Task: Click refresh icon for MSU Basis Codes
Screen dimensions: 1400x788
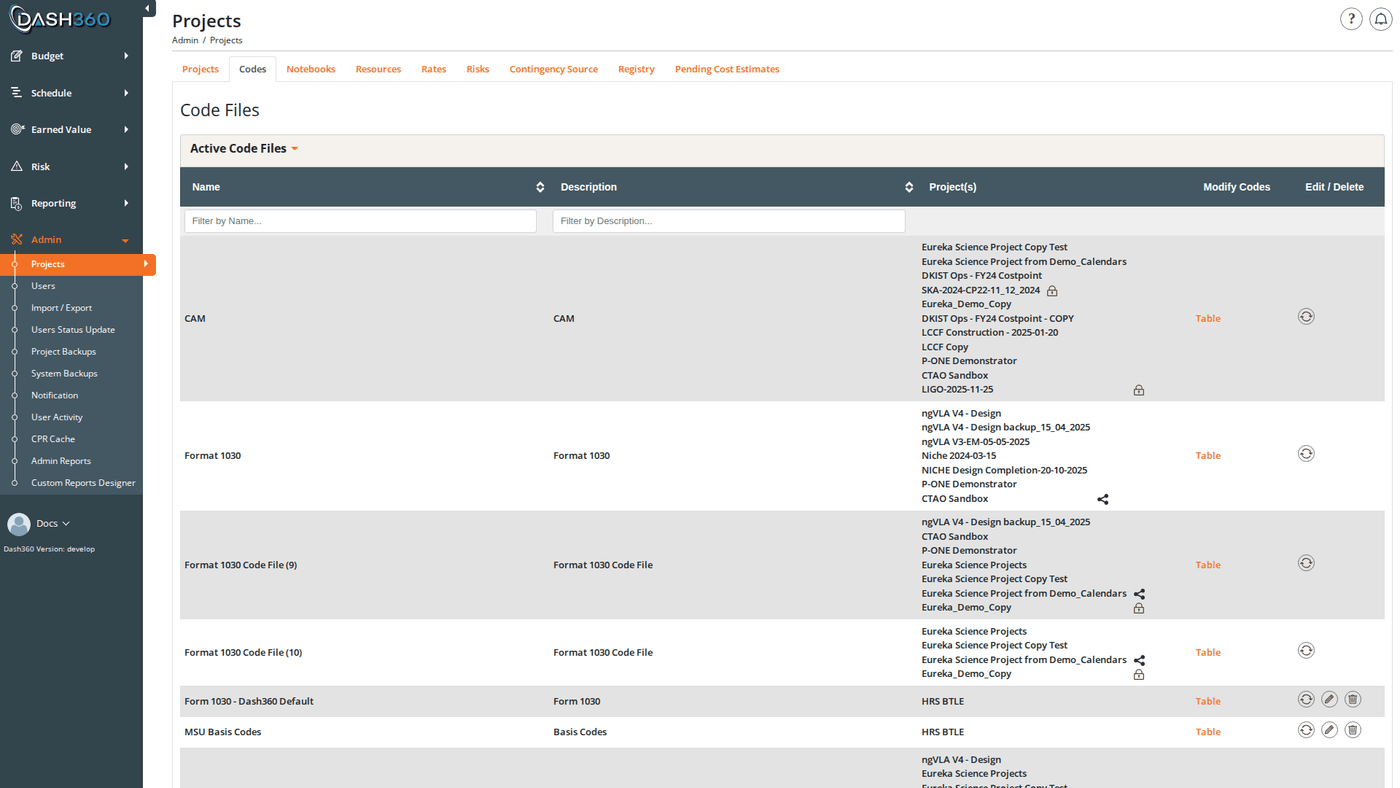Action: click(1306, 730)
